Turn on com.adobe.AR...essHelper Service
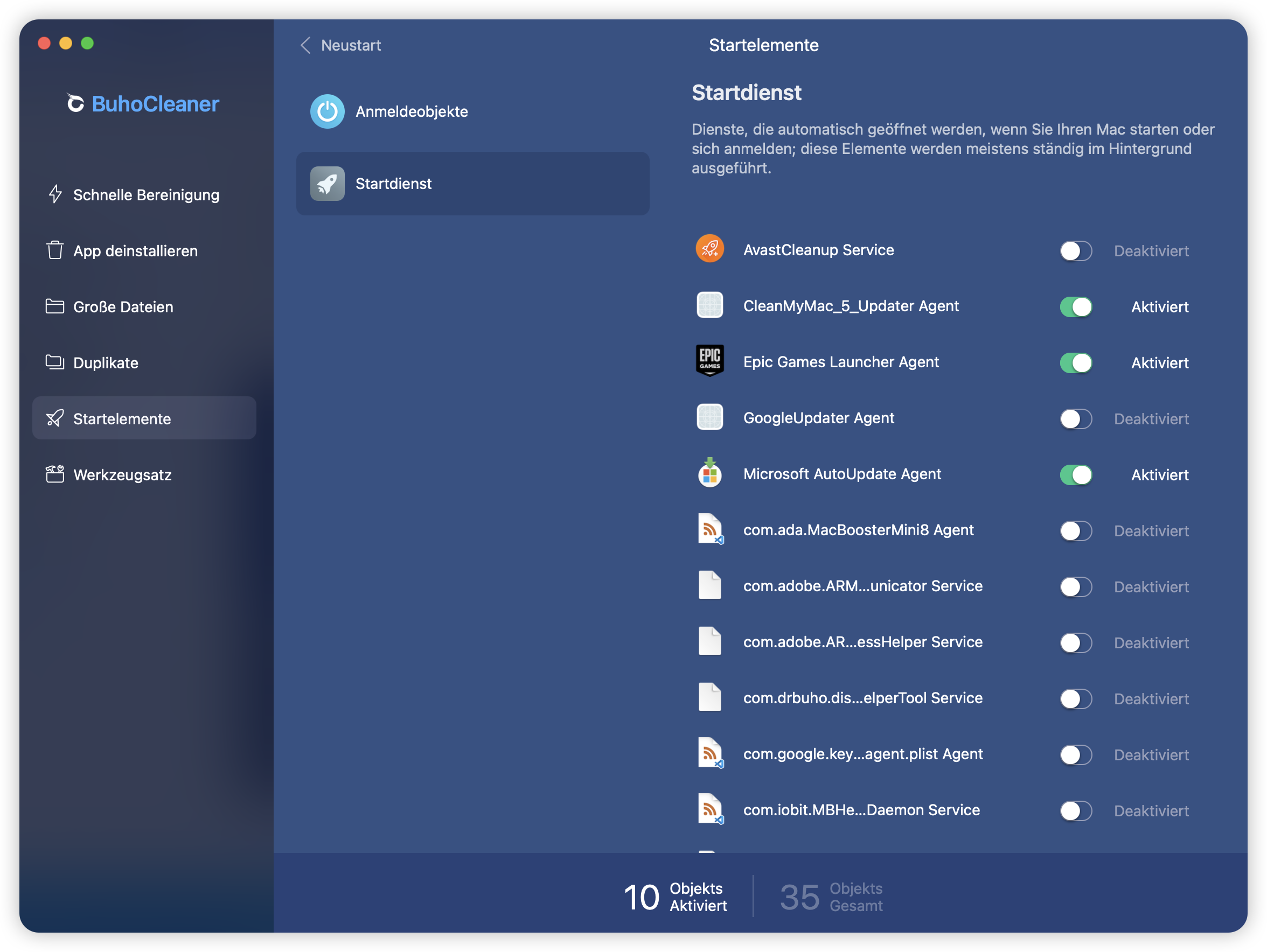The height and width of the screenshot is (952, 1267). (x=1076, y=643)
